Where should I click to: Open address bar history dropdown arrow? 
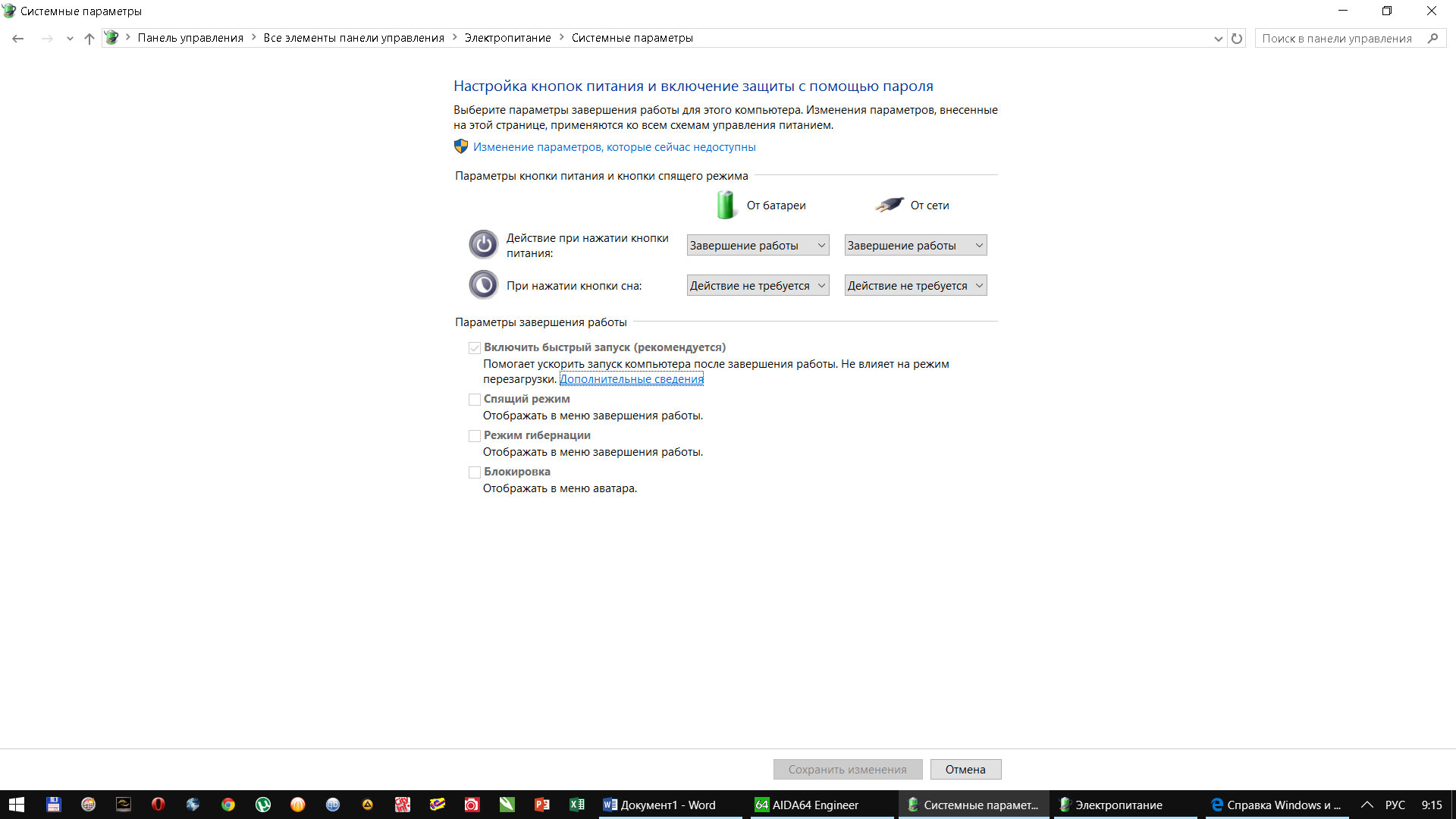click(1218, 38)
